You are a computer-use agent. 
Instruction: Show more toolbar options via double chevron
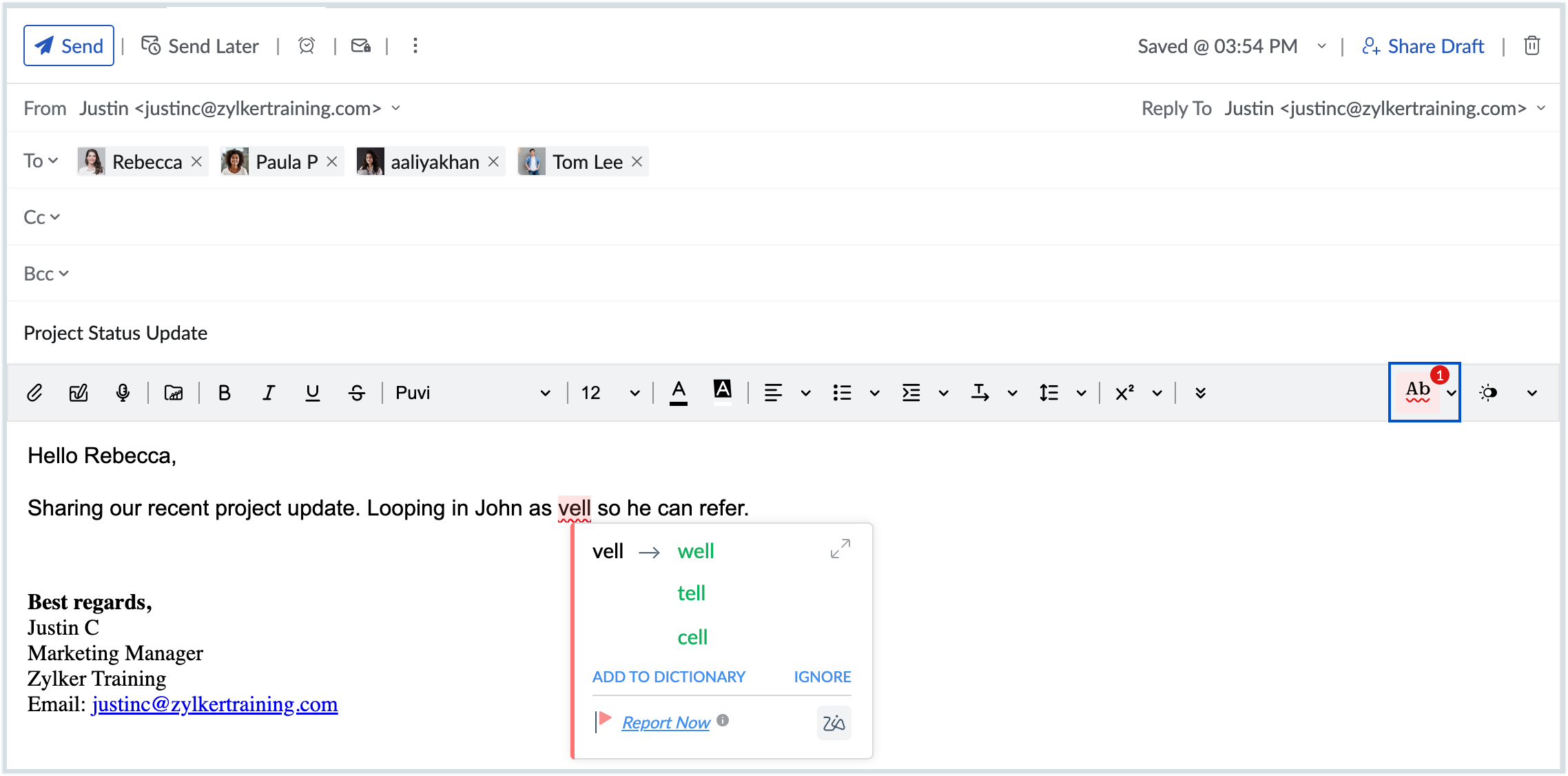(1199, 393)
